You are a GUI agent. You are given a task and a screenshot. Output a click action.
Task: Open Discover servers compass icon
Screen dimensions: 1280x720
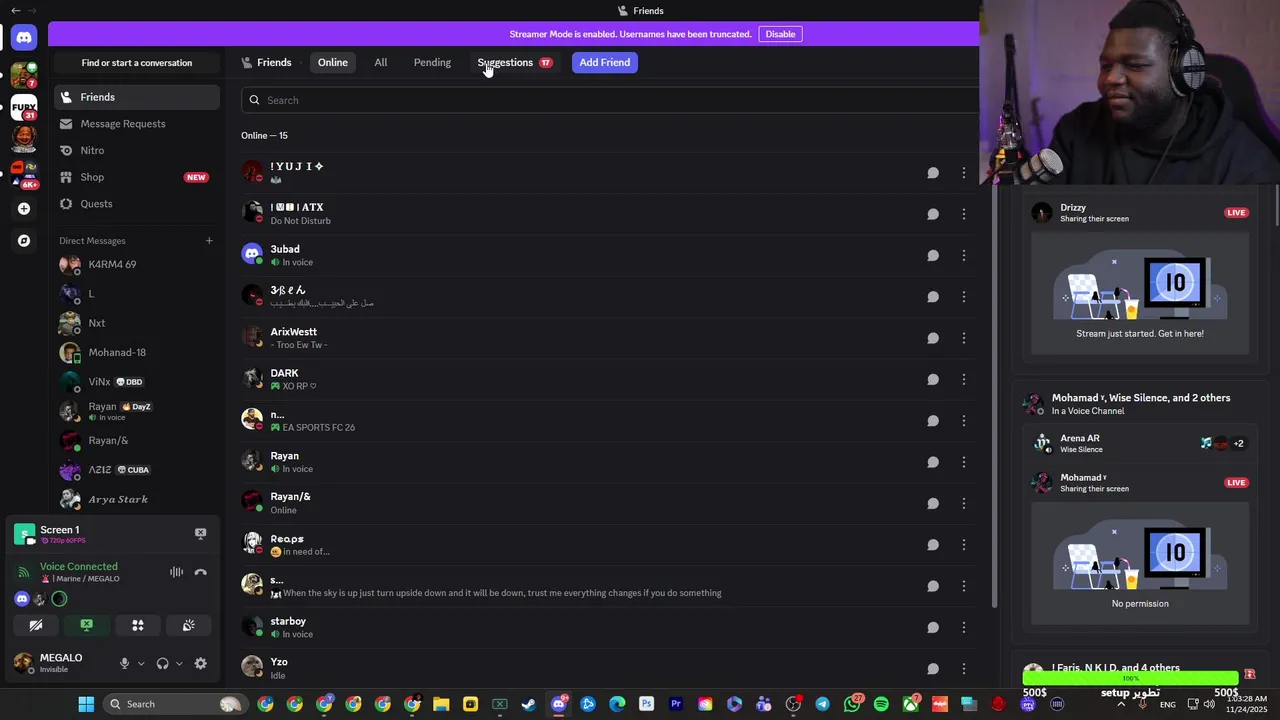[24, 241]
